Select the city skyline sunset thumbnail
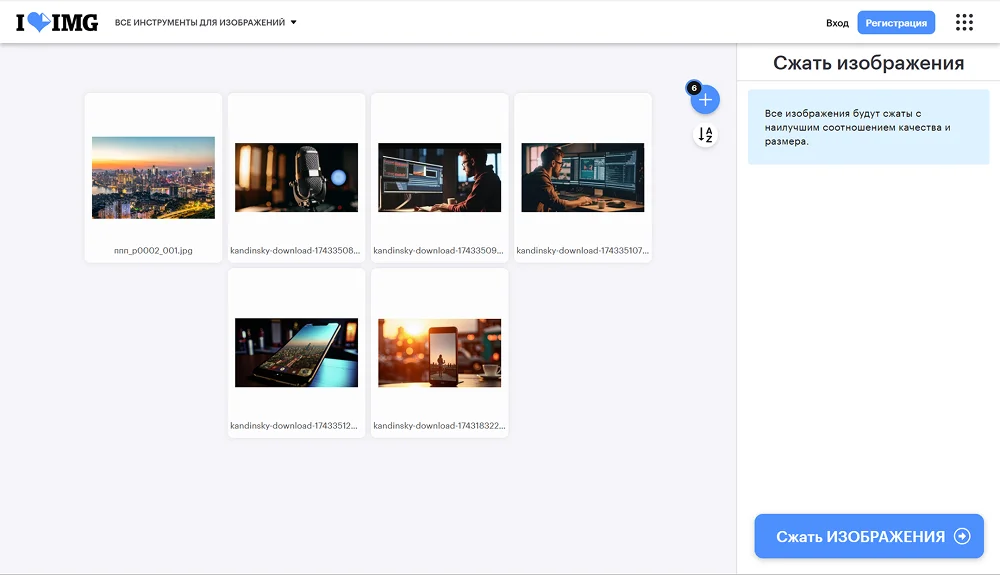Screen dimensions: 1000x575 (153, 177)
